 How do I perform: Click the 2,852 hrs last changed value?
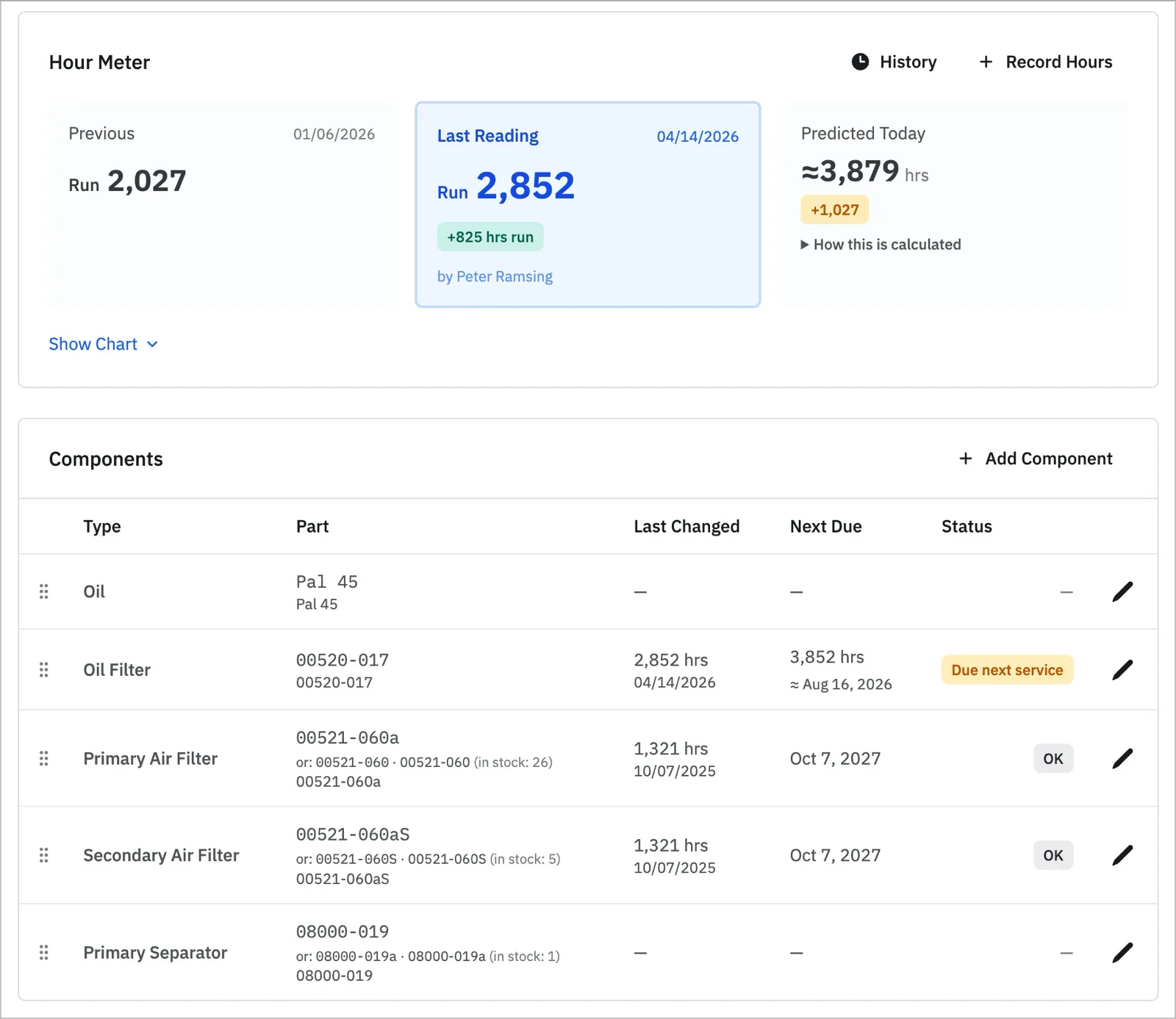tap(671, 660)
